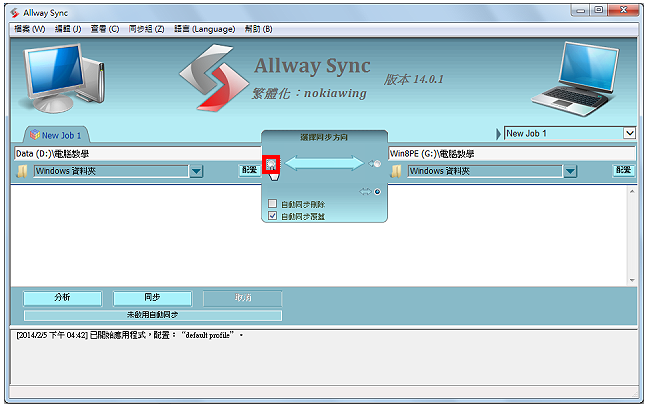Maximize the Allway Sync window
Viewport: 653px width, 409px height.
point(598,10)
